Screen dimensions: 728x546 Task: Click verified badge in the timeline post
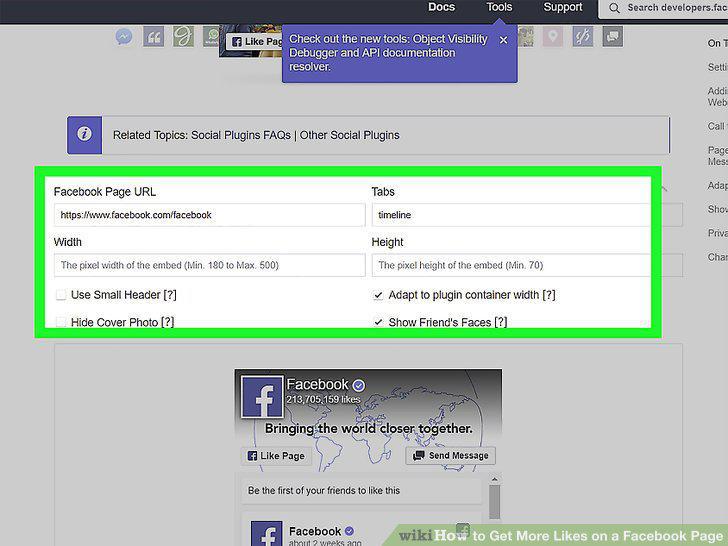click(349, 531)
